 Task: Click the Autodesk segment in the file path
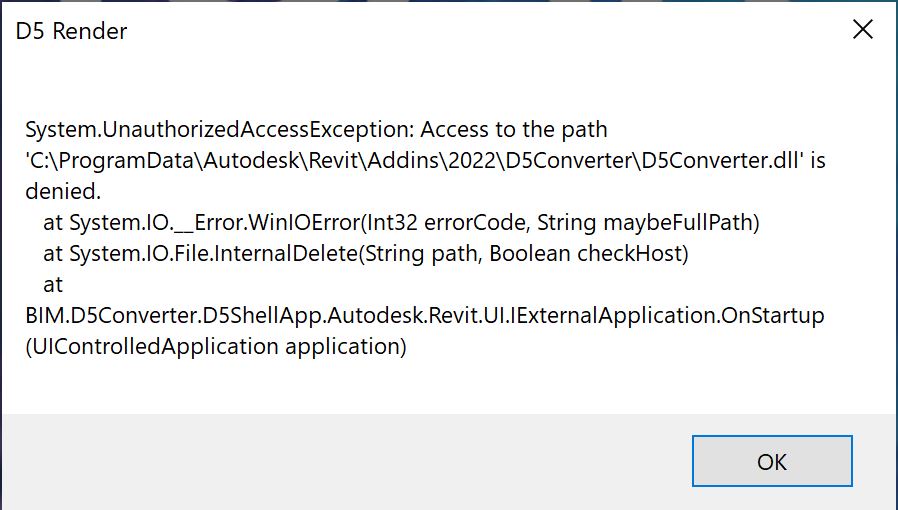click(252, 161)
